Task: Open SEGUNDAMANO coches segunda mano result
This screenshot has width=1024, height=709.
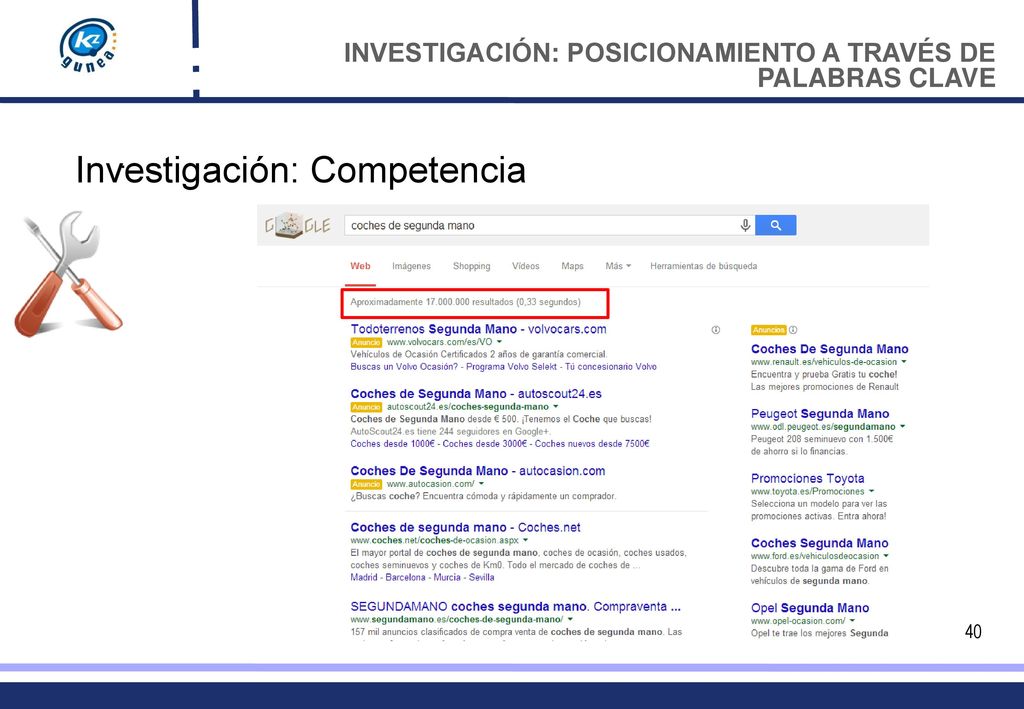Action: click(x=515, y=607)
